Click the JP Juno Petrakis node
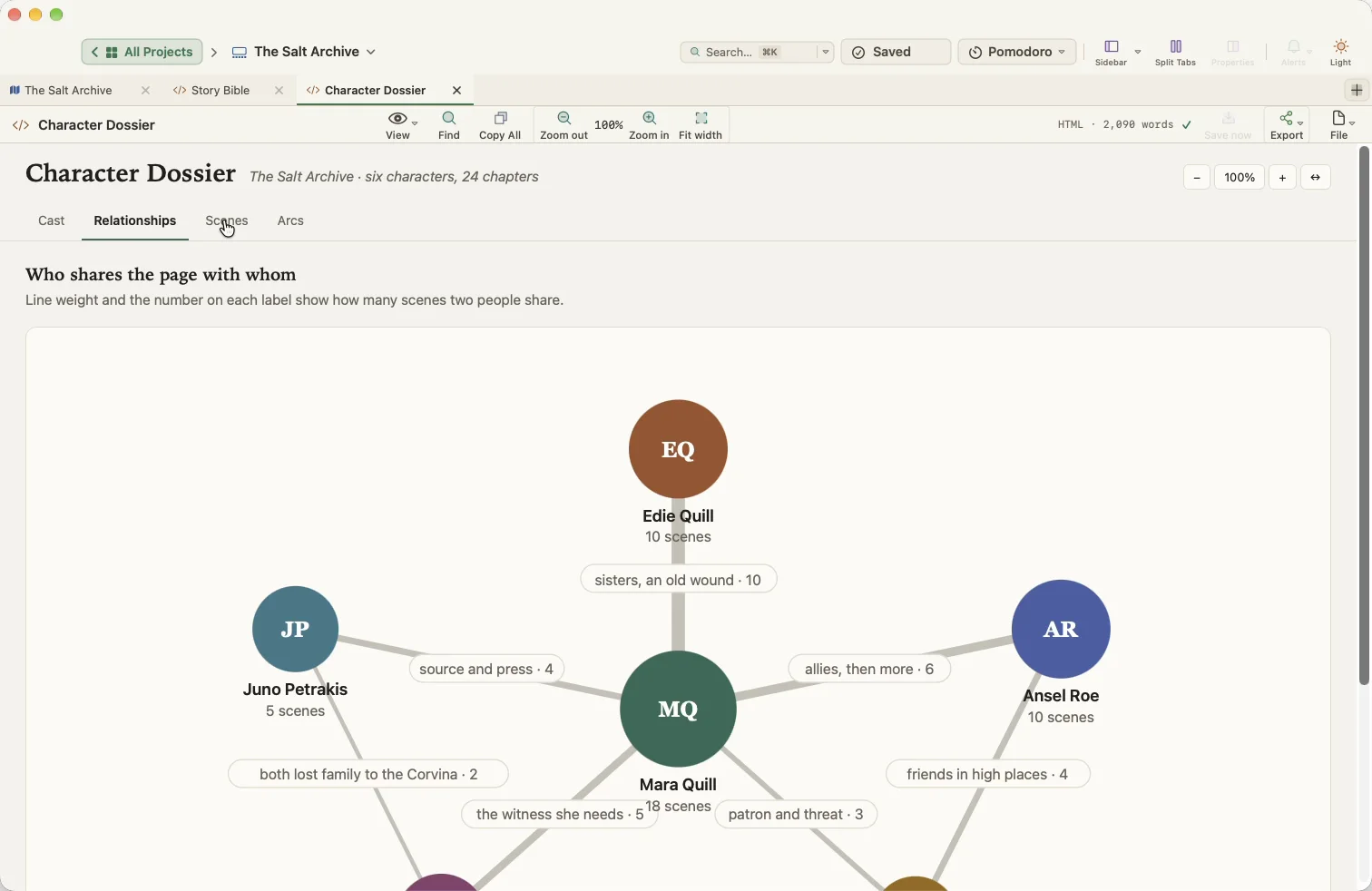The image size is (1372, 891). click(295, 629)
